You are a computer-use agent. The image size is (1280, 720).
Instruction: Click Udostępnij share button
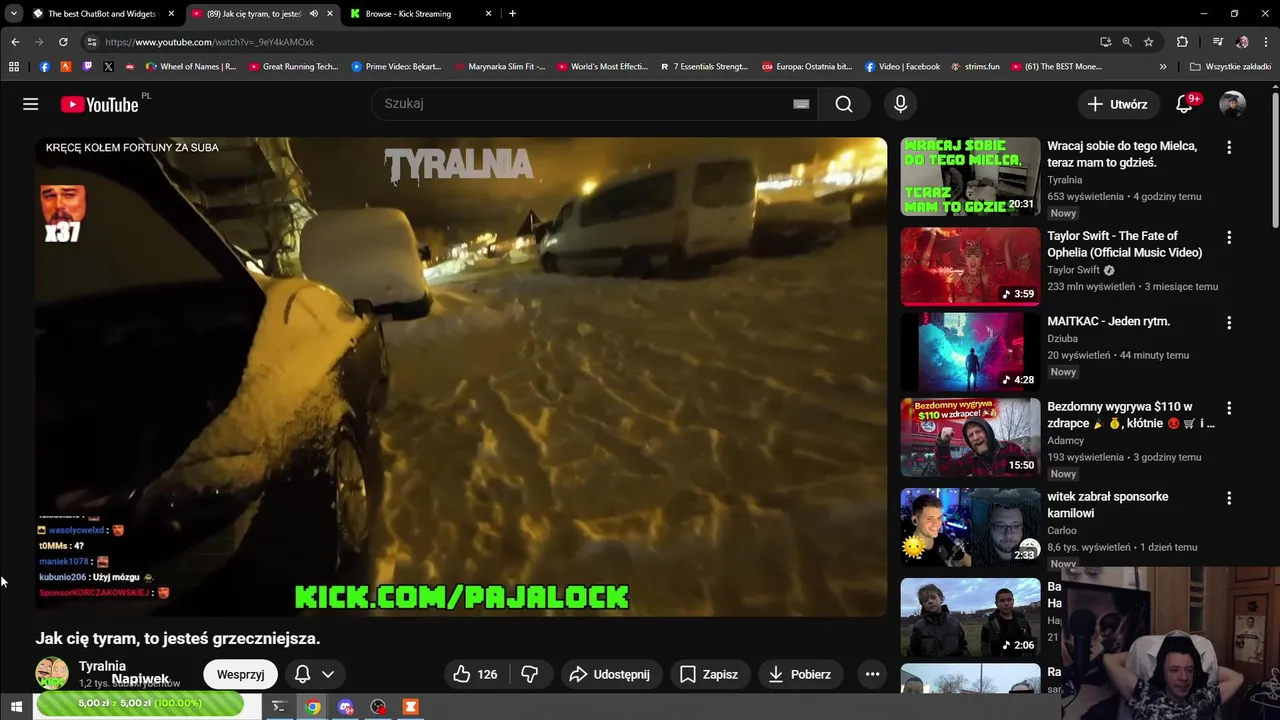tap(609, 674)
